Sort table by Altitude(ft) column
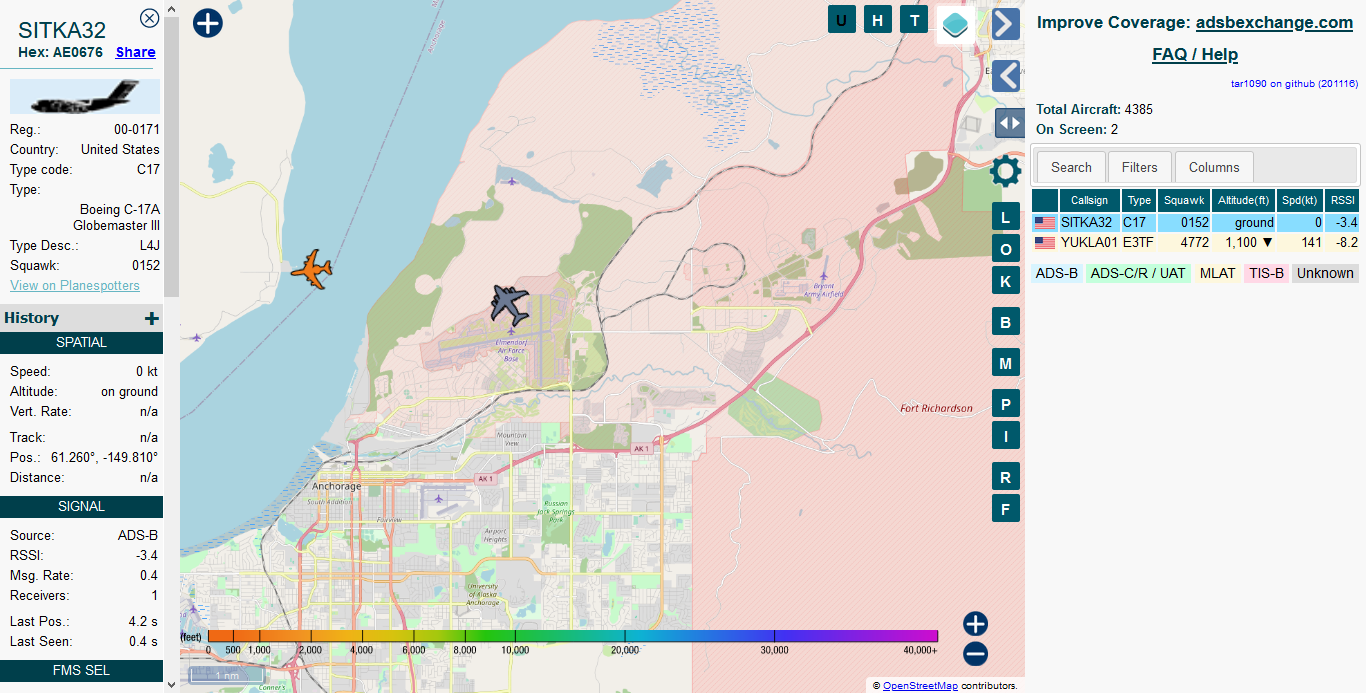This screenshot has height=693, width=1366. [x=1244, y=200]
